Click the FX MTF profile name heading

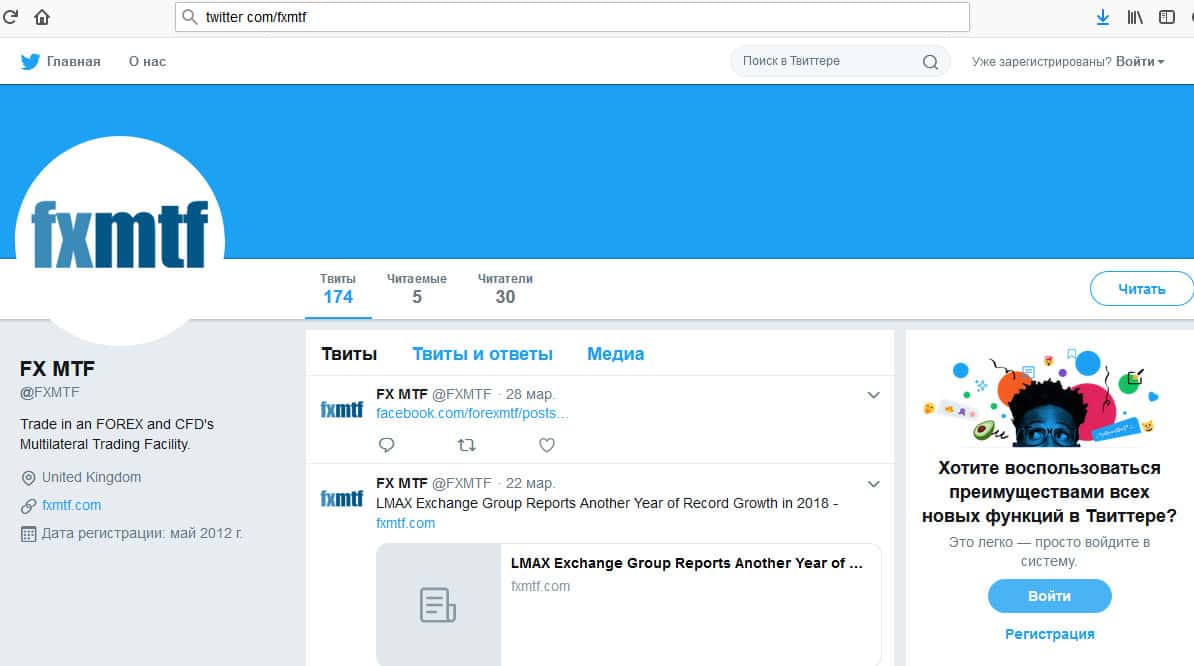57,369
